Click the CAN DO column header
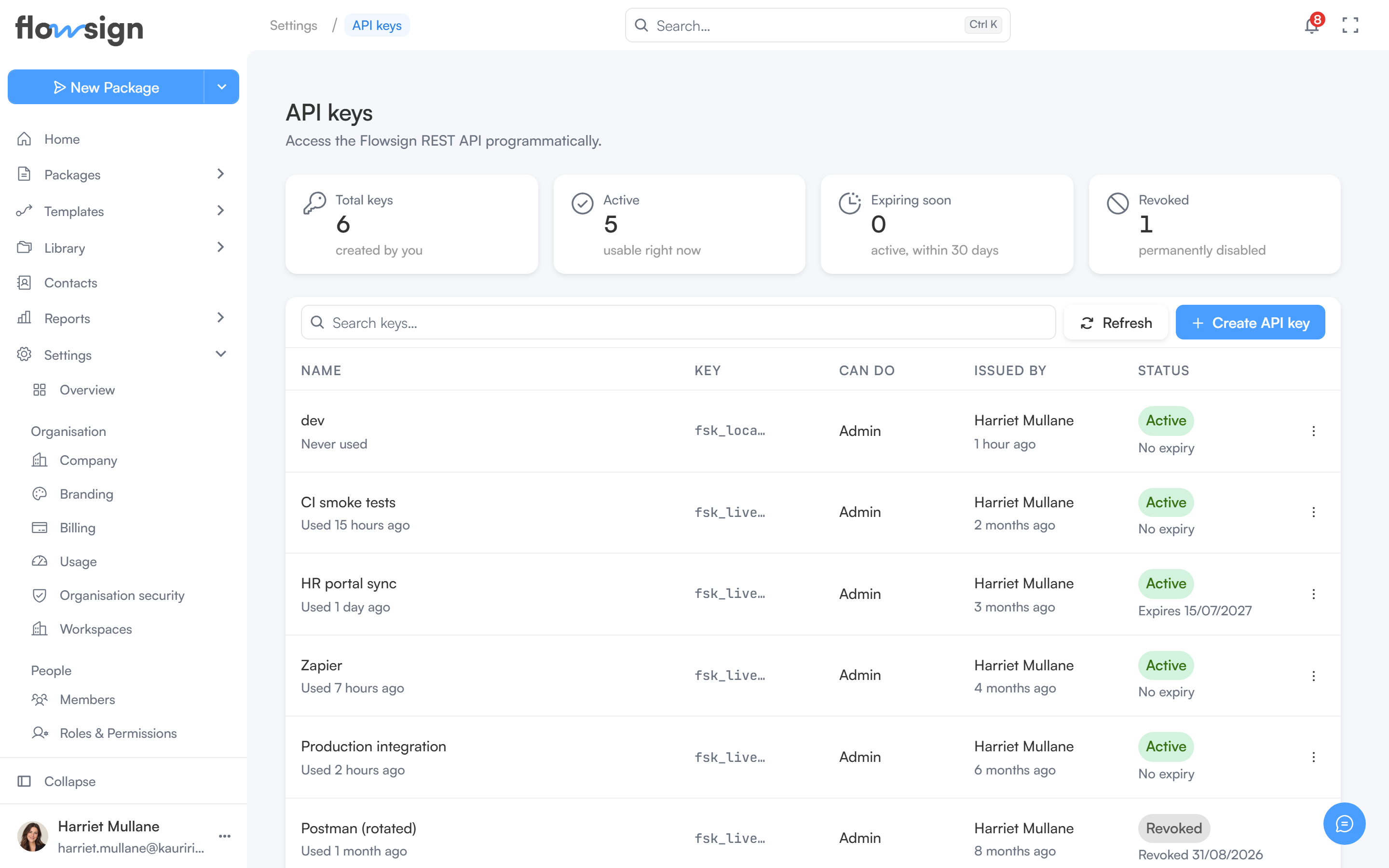 [867, 371]
